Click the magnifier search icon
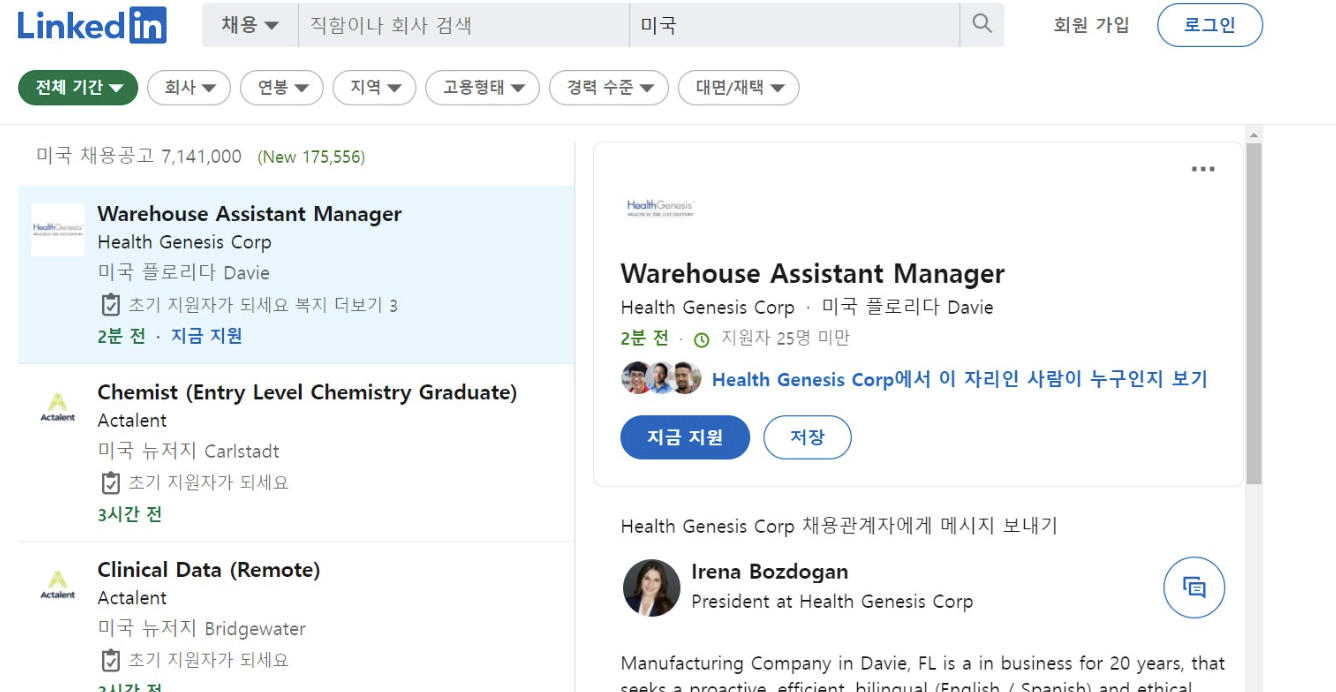This screenshot has width=1336, height=692. click(982, 25)
